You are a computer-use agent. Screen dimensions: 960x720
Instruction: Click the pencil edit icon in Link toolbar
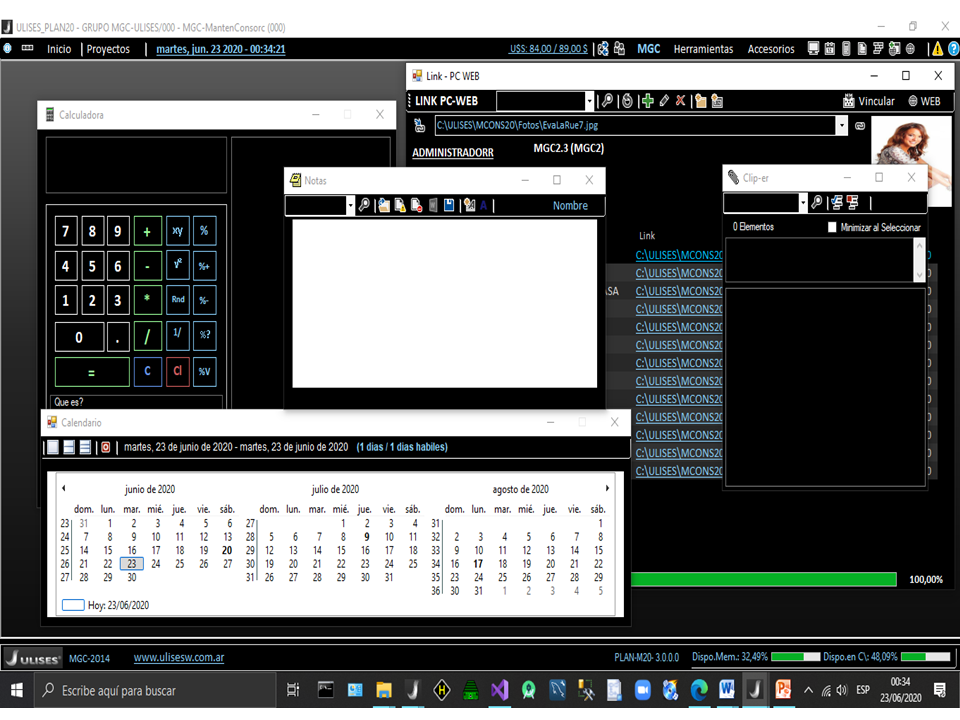point(664,101)
